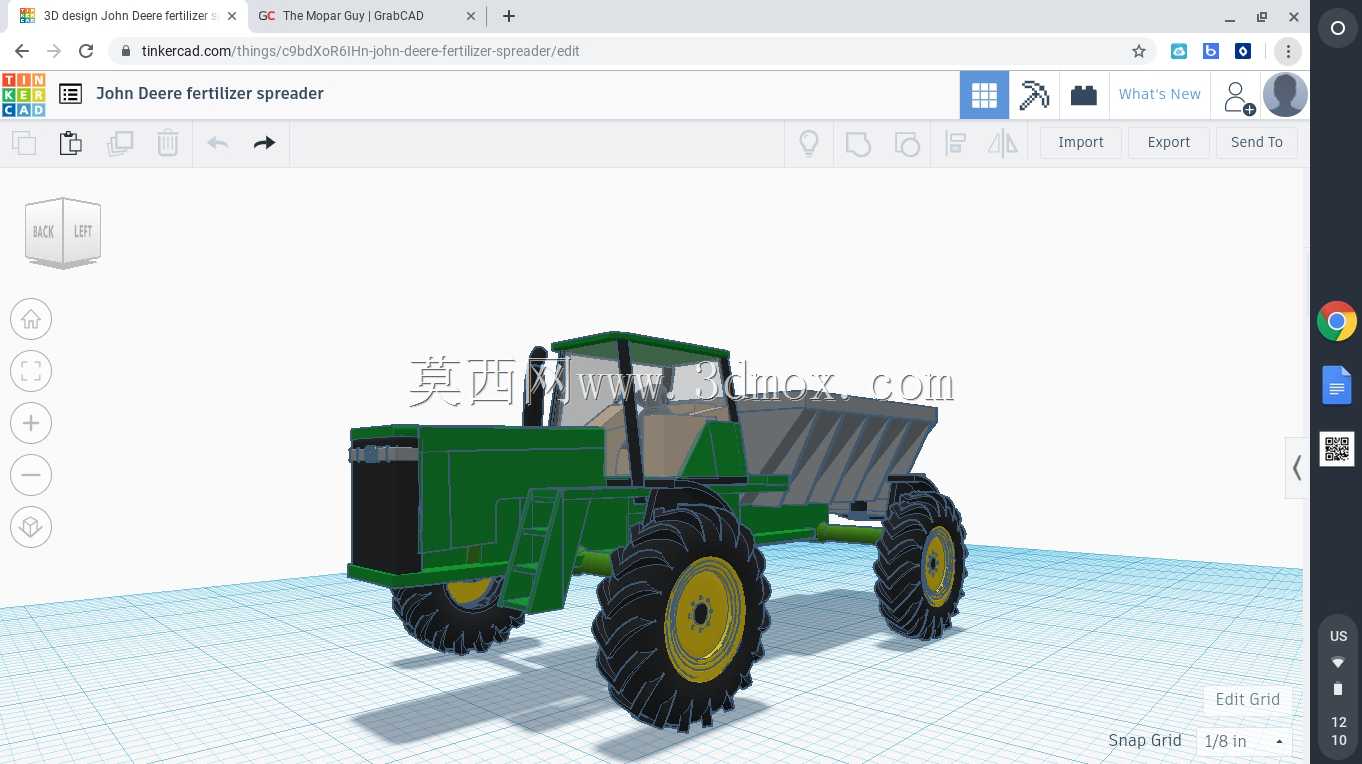Click the Edit Grid button

(1247, 699)
